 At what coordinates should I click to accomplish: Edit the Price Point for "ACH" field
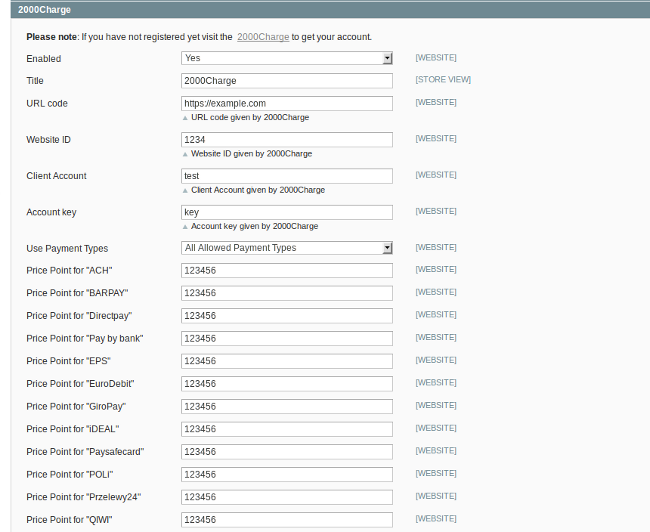(x=286, y=271)
